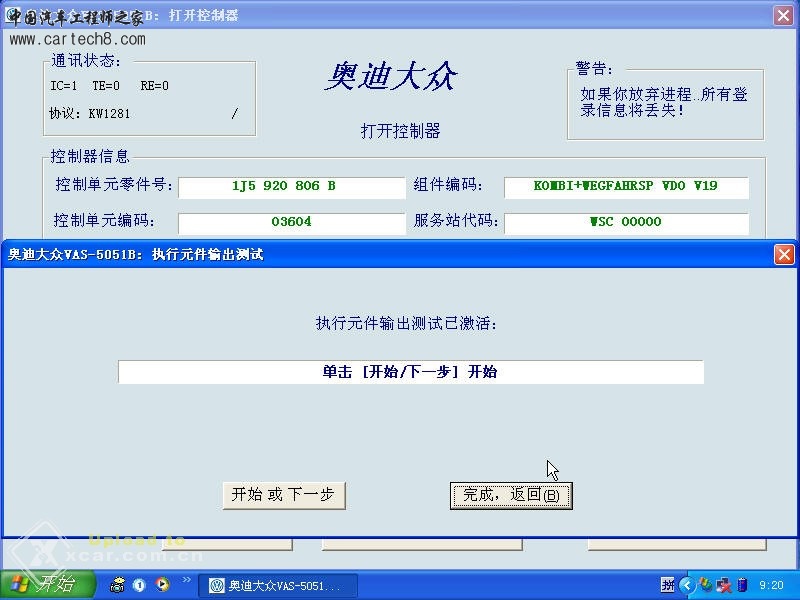This screenshot has width=800, height=600.
Task: Click the blue round icon in quick launch
Action: (139, 585)
